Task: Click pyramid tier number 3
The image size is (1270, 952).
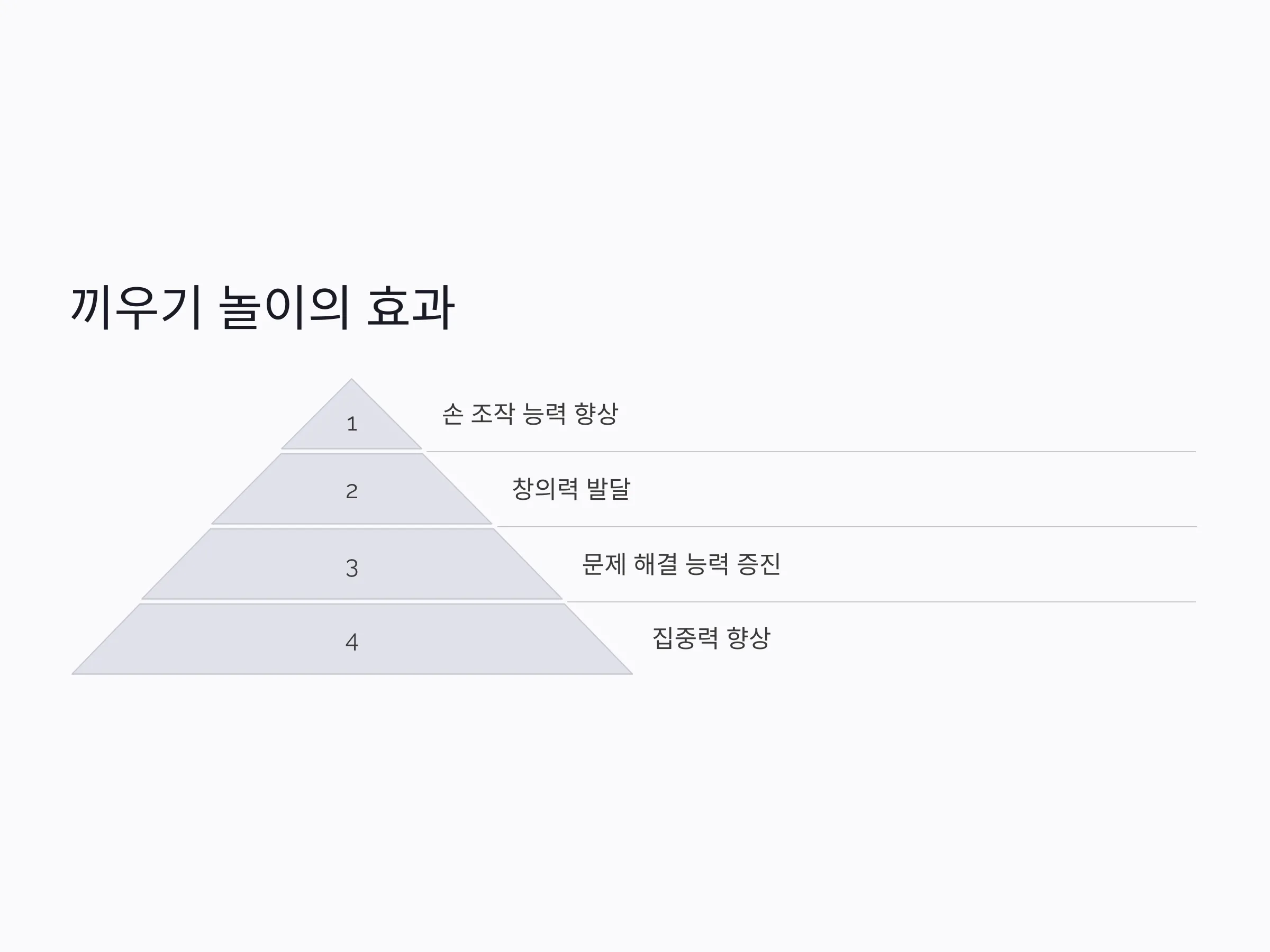Action: coord(351,564)
